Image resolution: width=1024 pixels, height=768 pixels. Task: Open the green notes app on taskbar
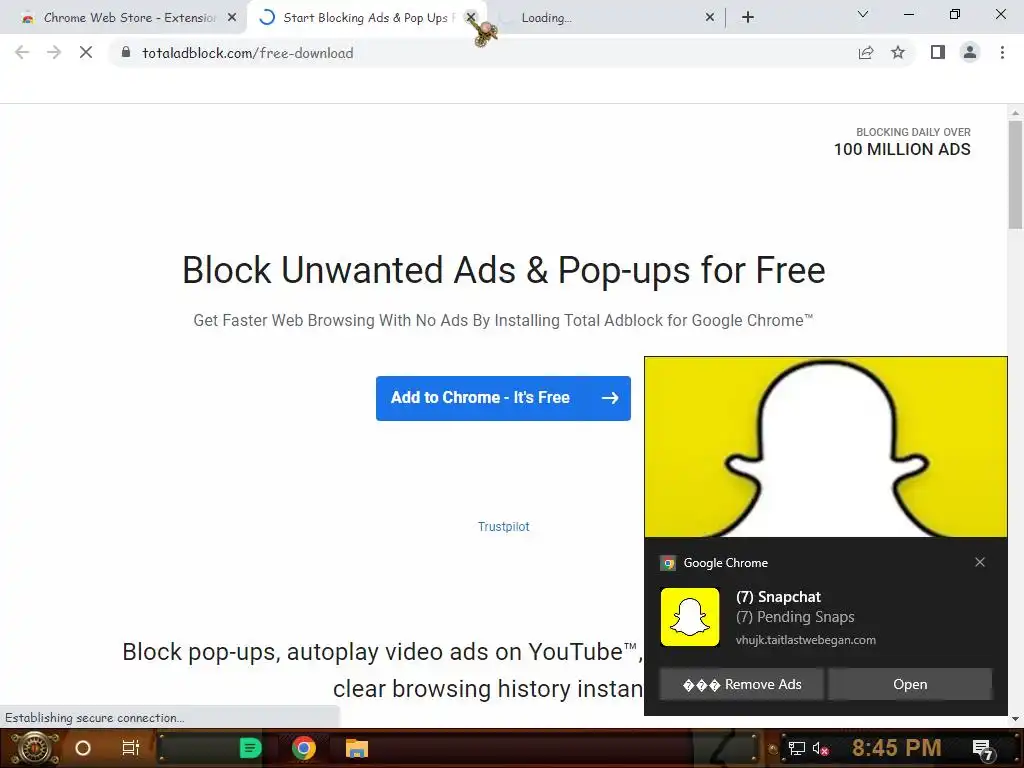pos(250,748)
